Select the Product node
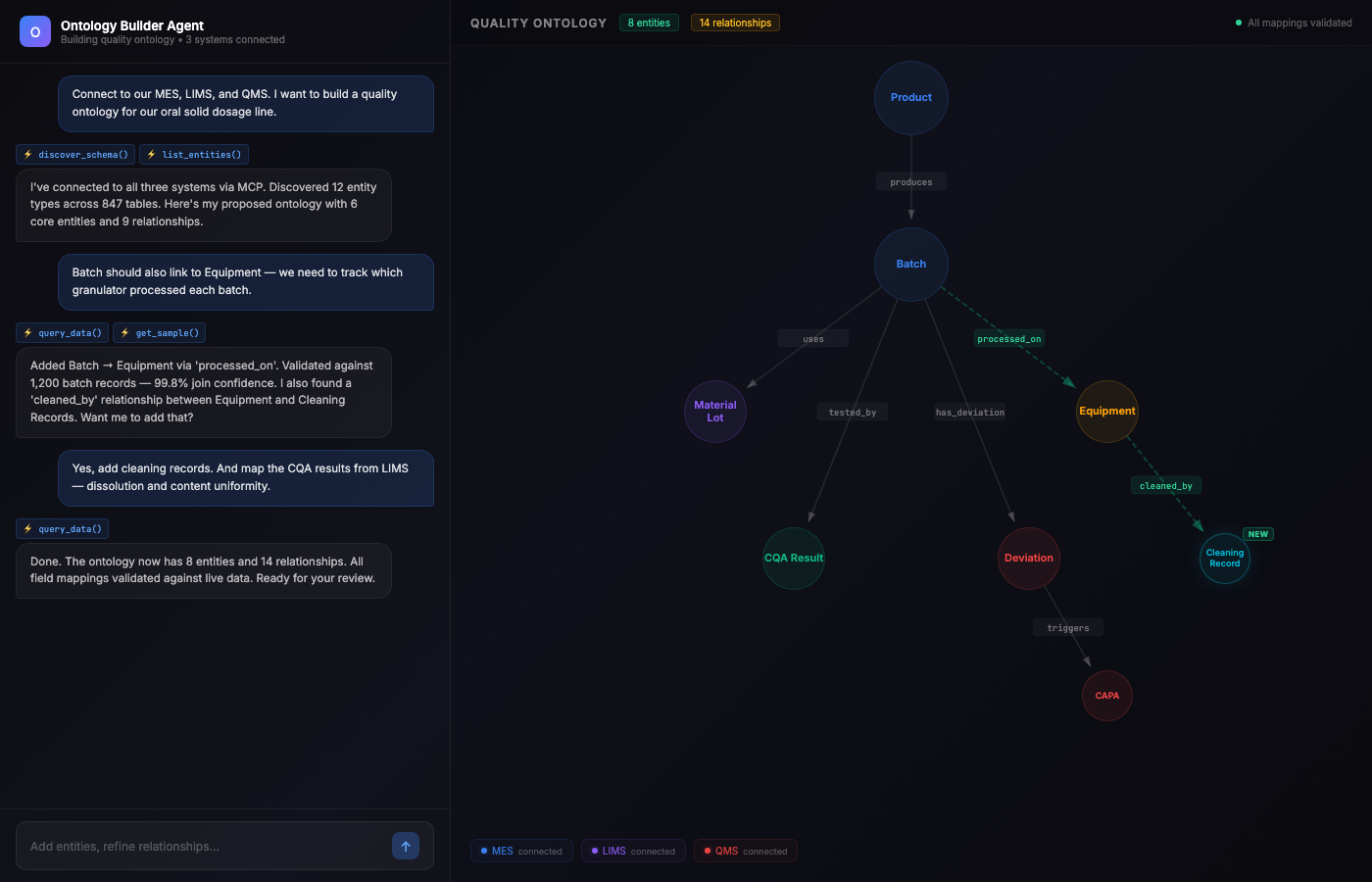The image size is (1372, 882). [911, 98]
